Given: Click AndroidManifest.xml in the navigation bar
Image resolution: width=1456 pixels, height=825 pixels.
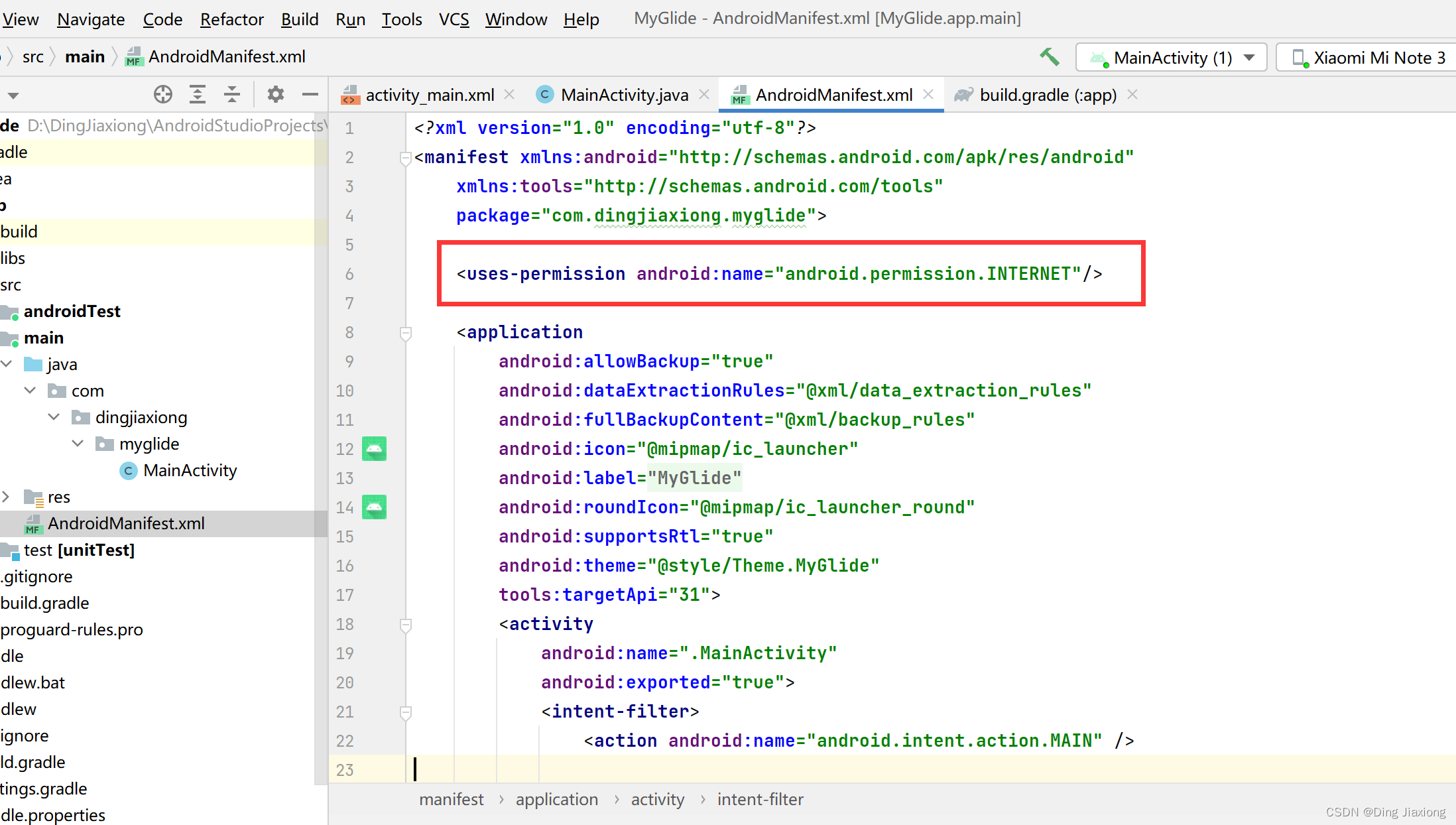Looking at the screenshot, I should (216, 57).
